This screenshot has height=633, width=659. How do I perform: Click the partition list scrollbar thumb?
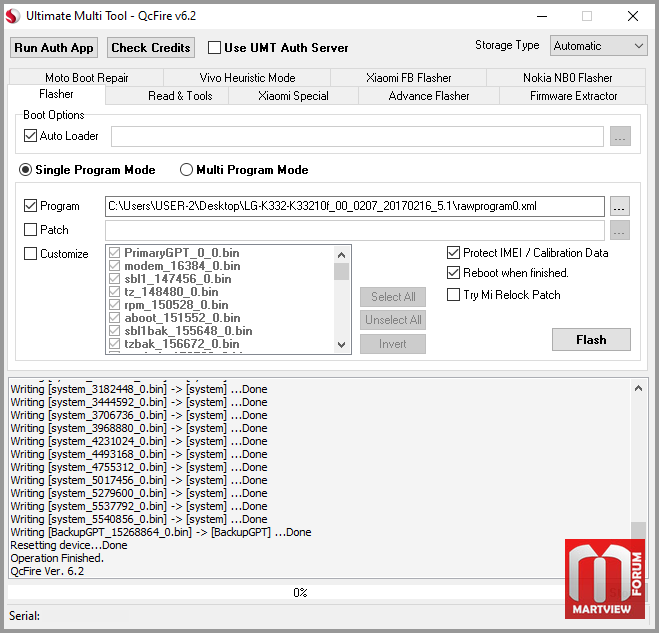[x=342, y=271]
